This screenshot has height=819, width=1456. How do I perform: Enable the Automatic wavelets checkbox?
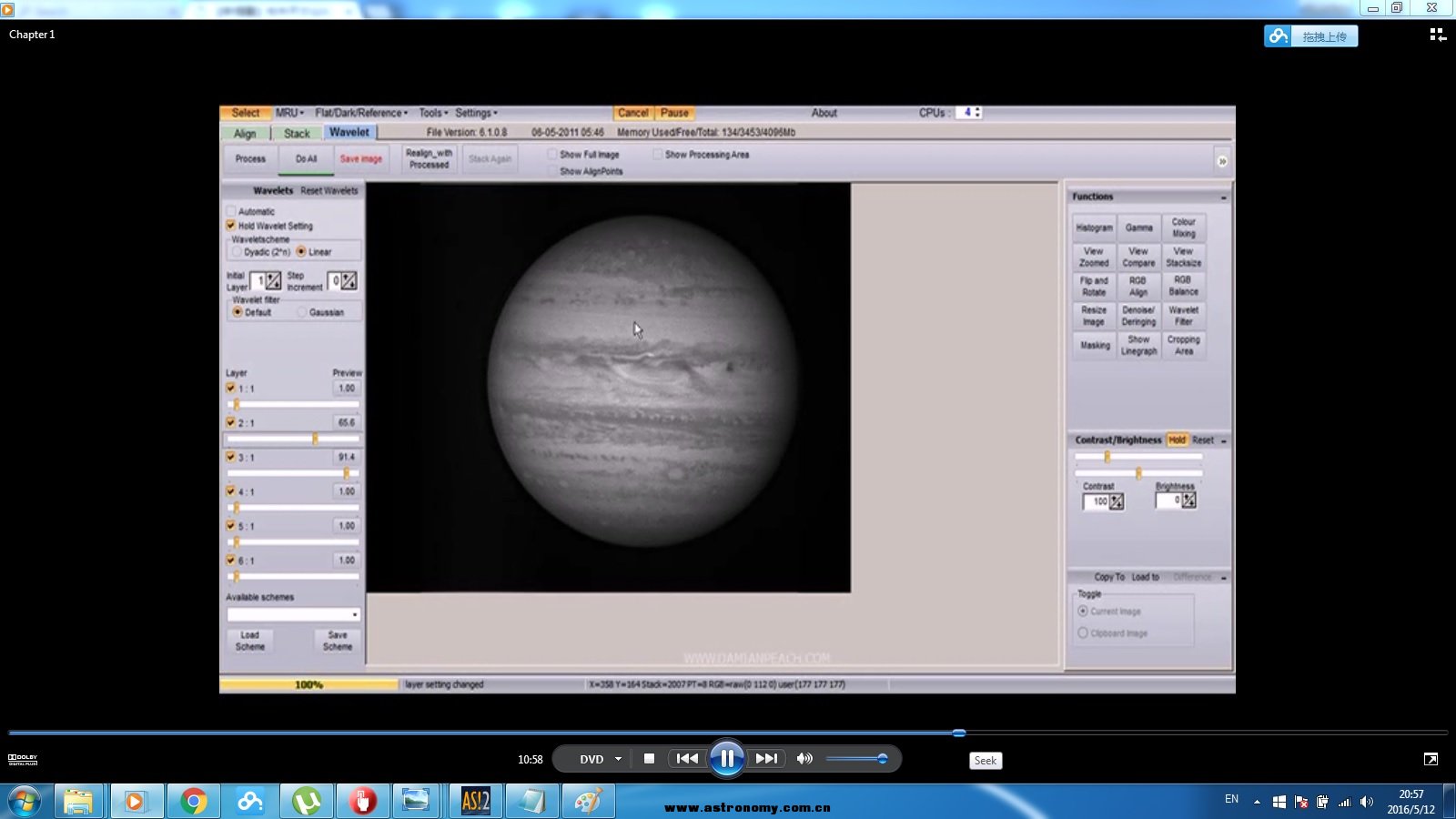[x=231, y=211]
